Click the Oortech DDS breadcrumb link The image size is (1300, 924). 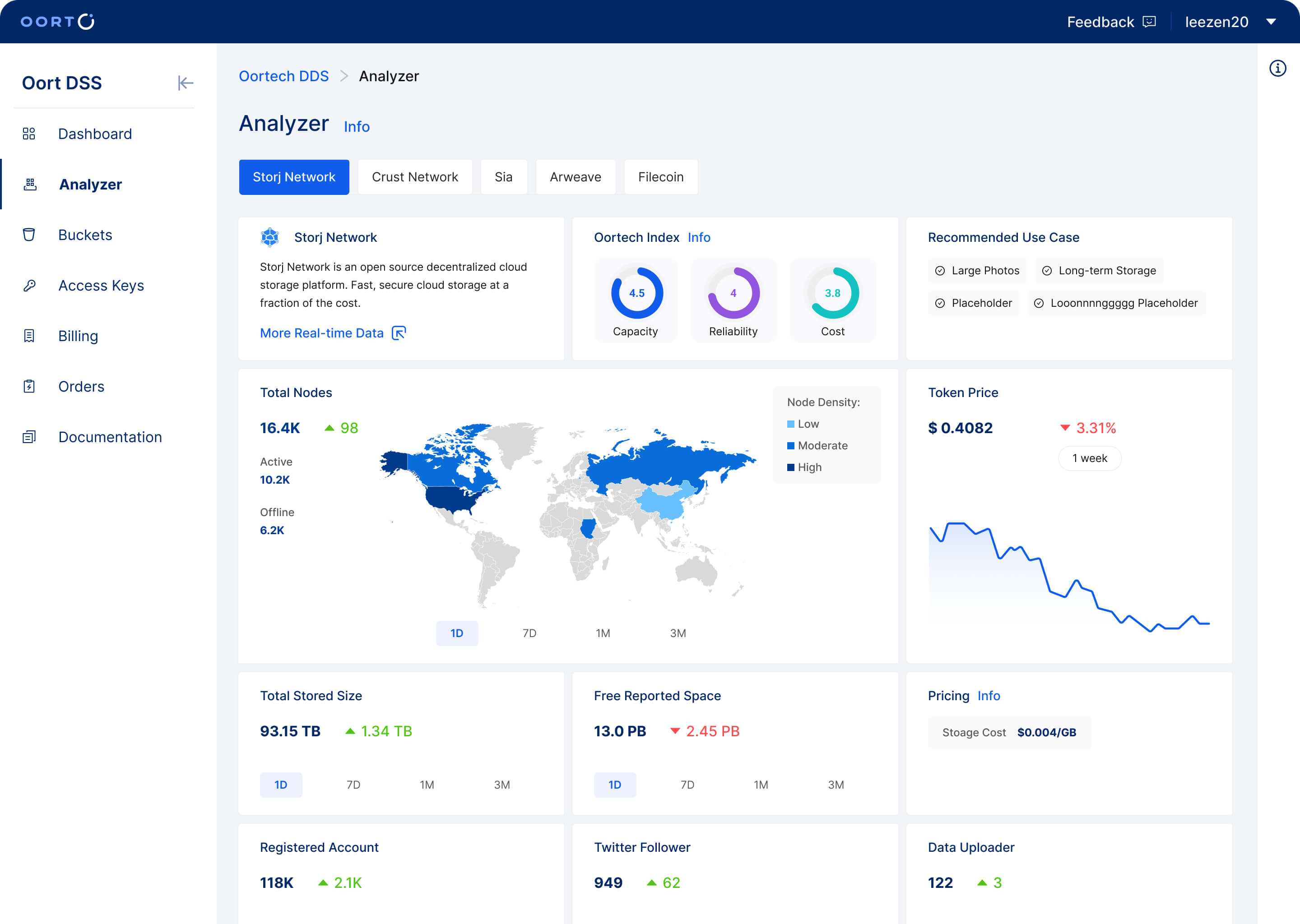click(x=283, y=76)
